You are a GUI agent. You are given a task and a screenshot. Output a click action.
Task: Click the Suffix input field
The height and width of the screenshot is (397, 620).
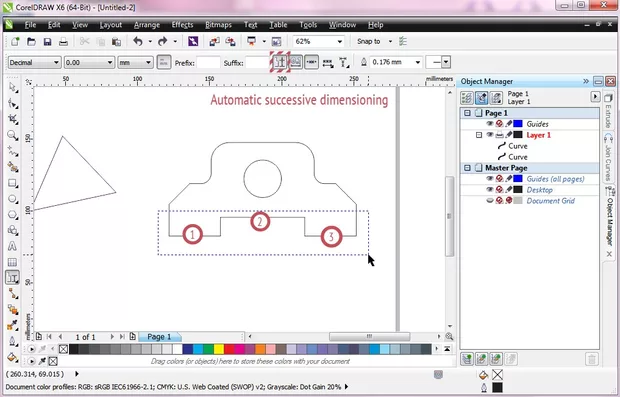click(x=257, y=62)
